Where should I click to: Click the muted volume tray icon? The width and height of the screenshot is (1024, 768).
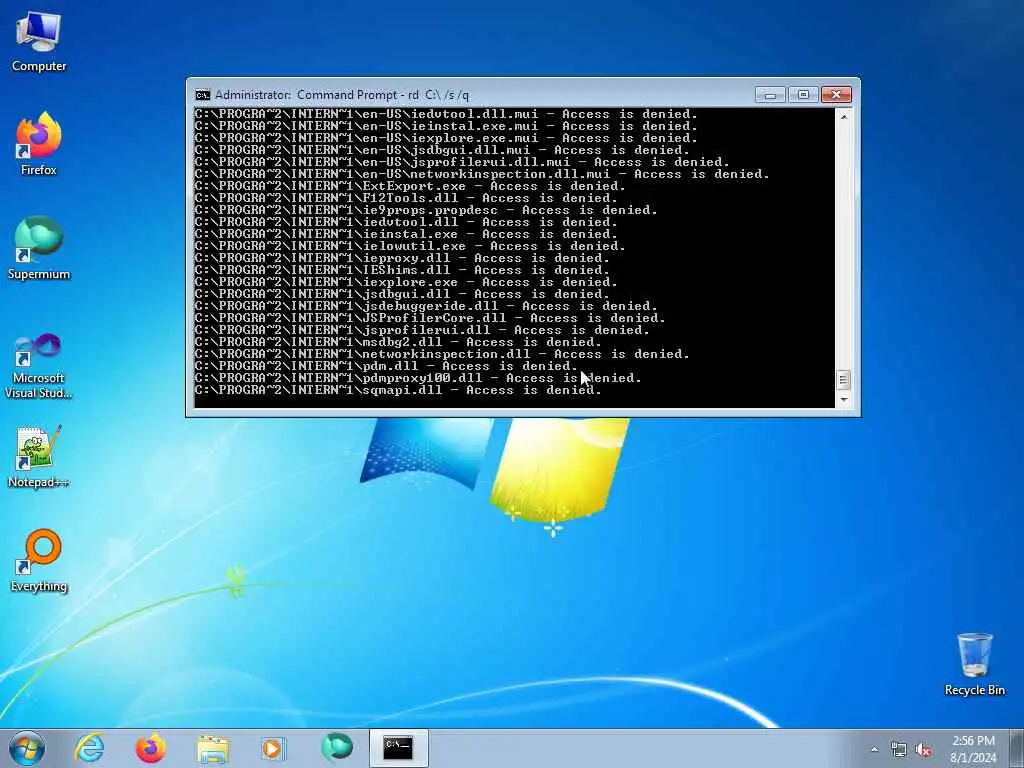[923, 750]
